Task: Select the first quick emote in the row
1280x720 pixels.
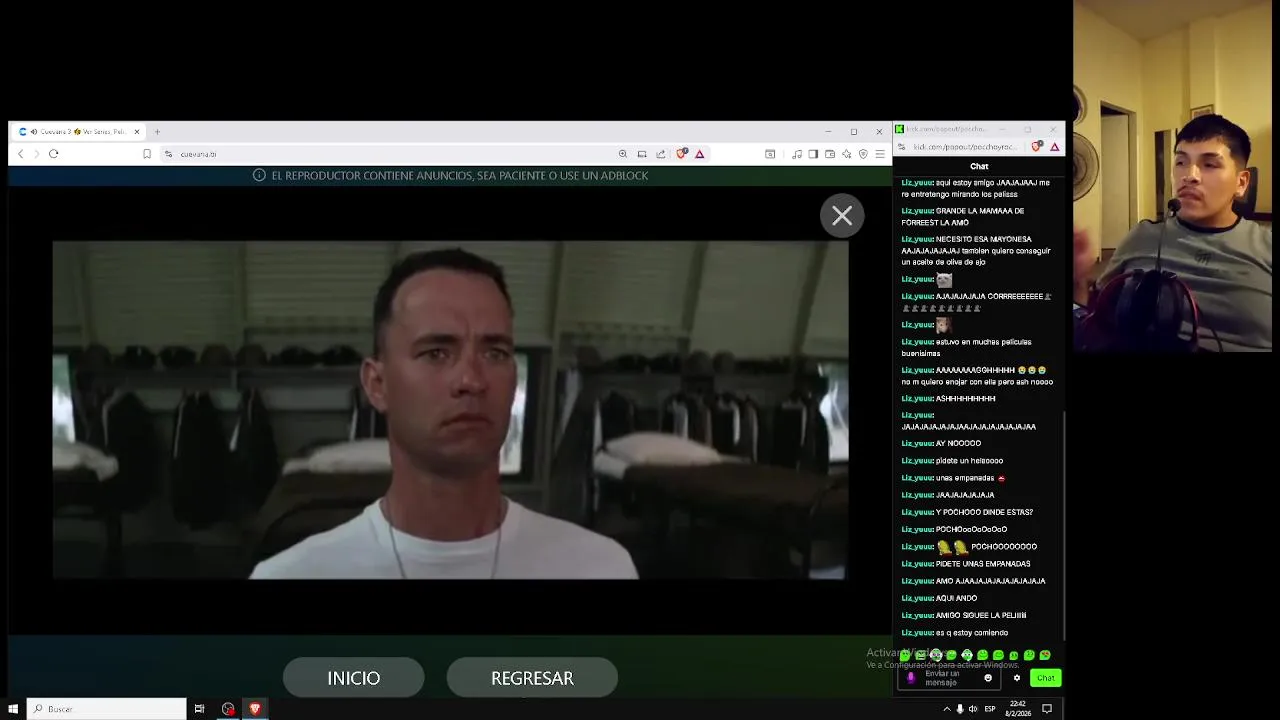Action: click(x=905, y=655)
